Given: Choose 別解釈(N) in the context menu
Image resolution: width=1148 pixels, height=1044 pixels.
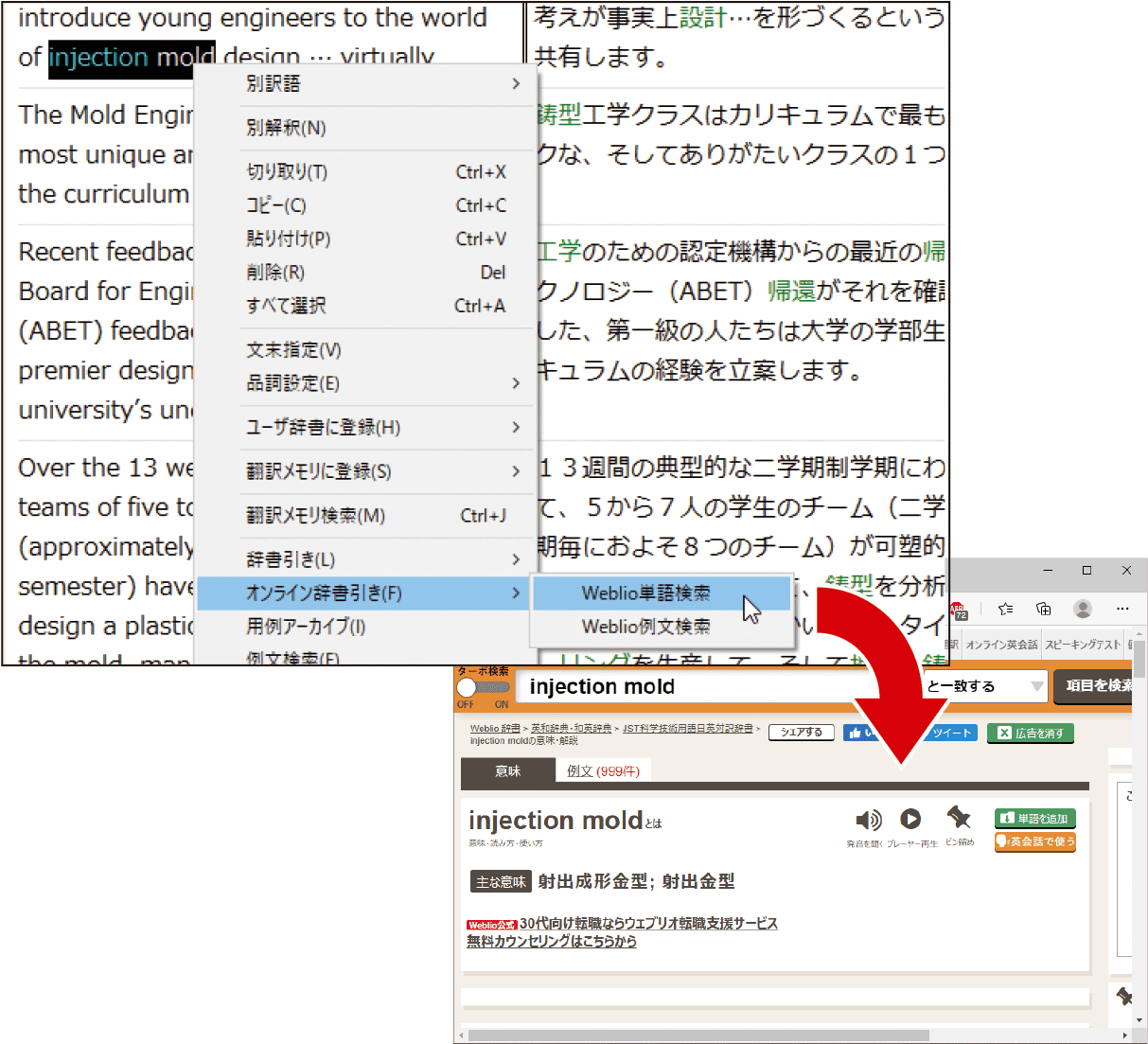Looking at the screenshot, I should (x=365, y=128).
